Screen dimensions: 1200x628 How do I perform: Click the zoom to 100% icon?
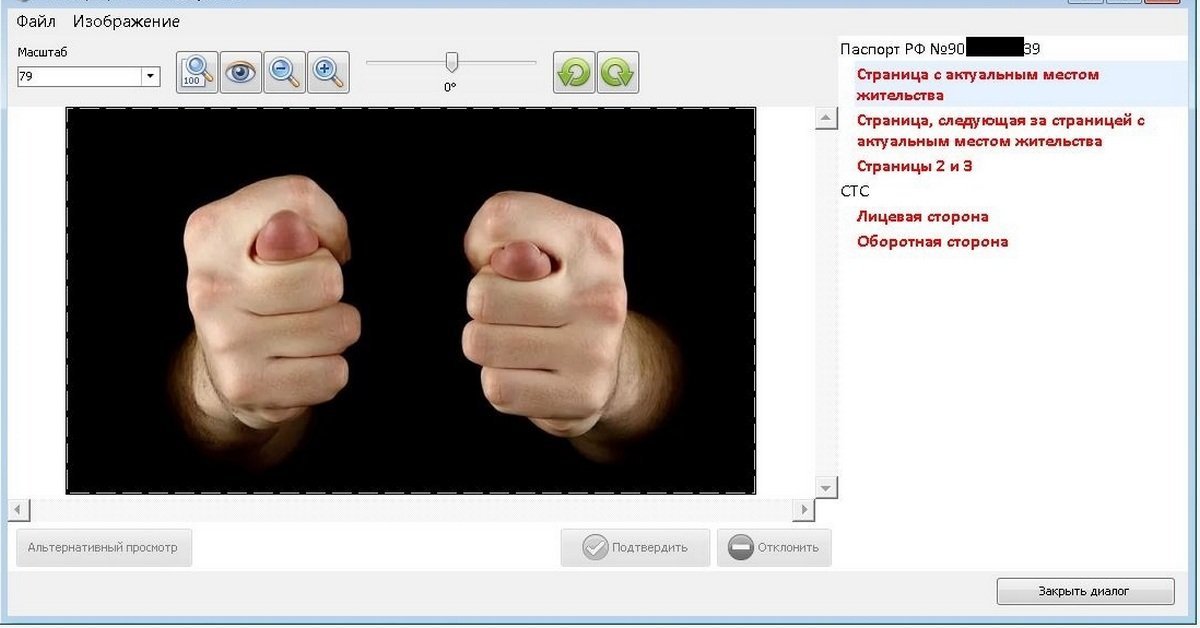coord(197,73)
